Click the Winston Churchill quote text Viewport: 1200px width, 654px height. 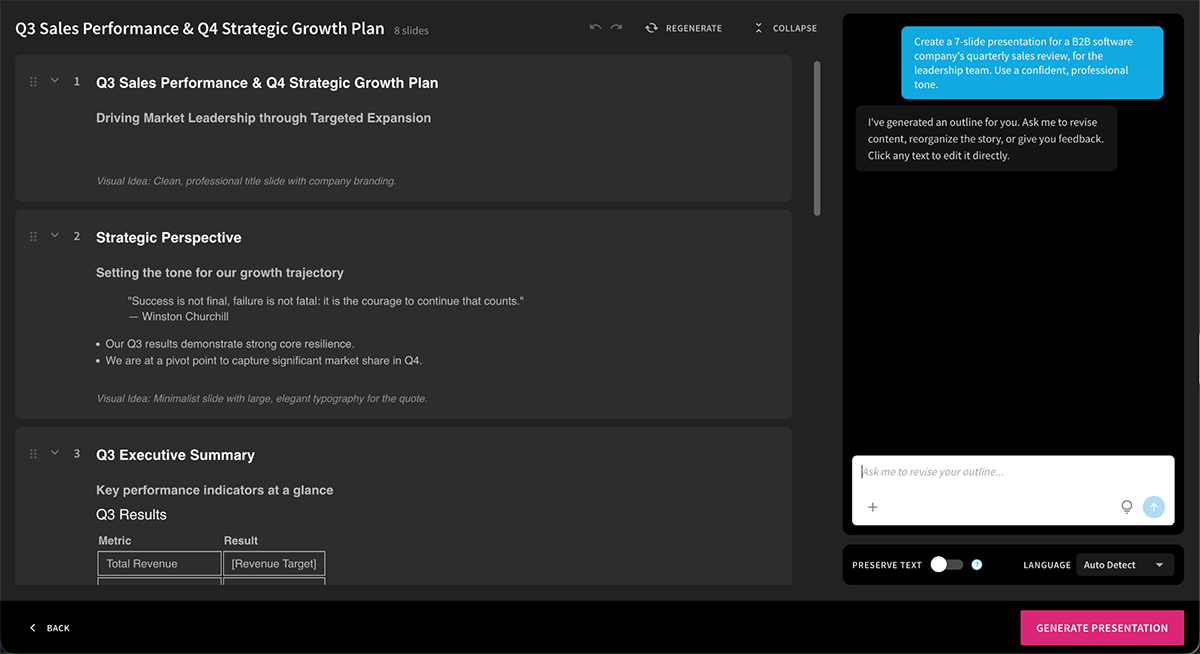[x=326, y=301]
